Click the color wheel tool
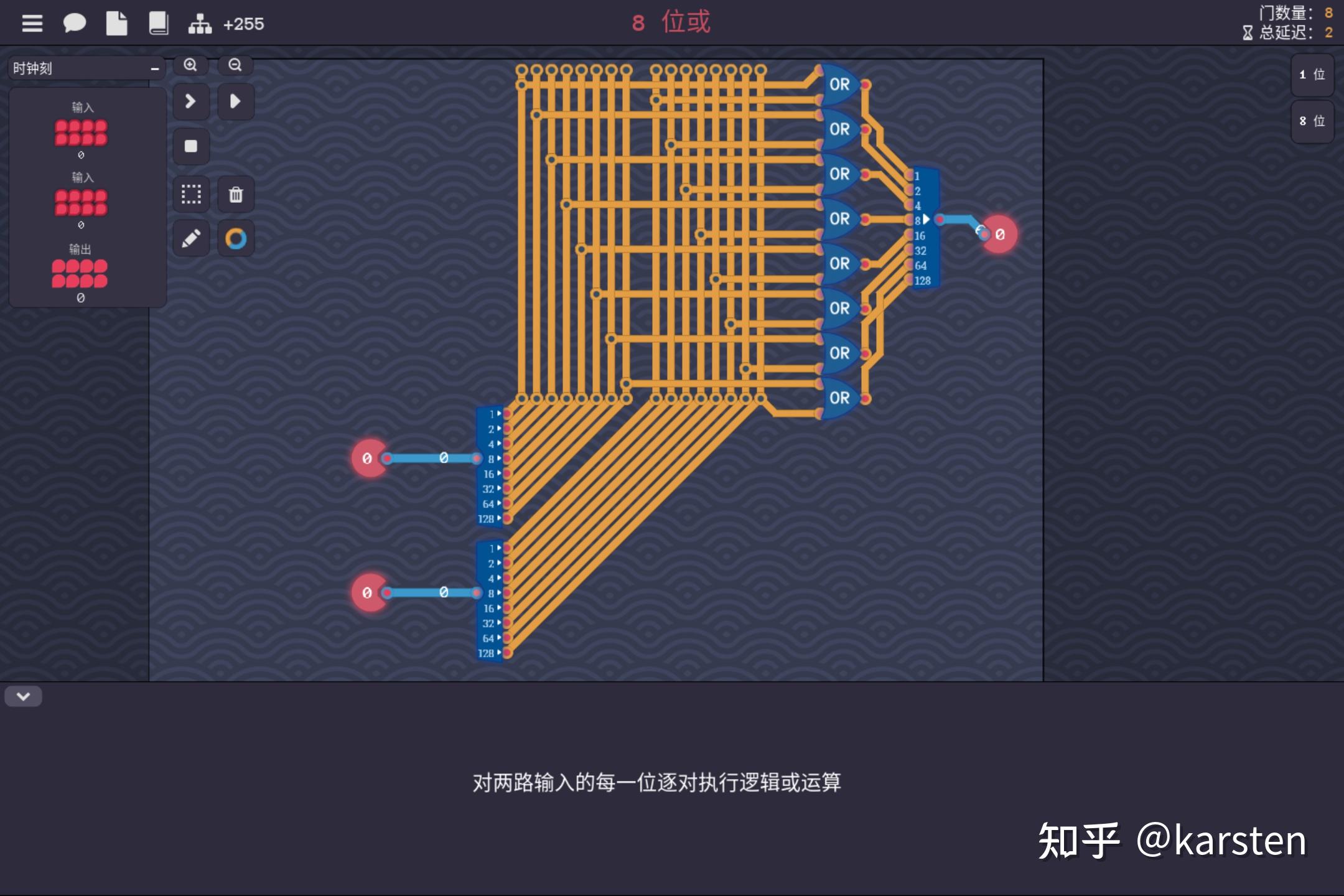The width and height of the screenshot is (1344, 896). [235, 238]
